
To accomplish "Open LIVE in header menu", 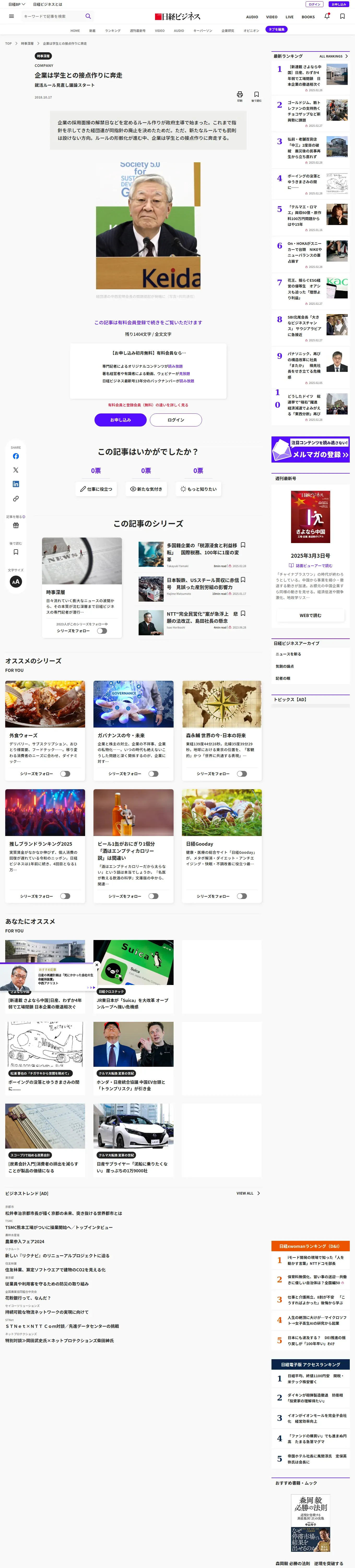I will [289, 17].
